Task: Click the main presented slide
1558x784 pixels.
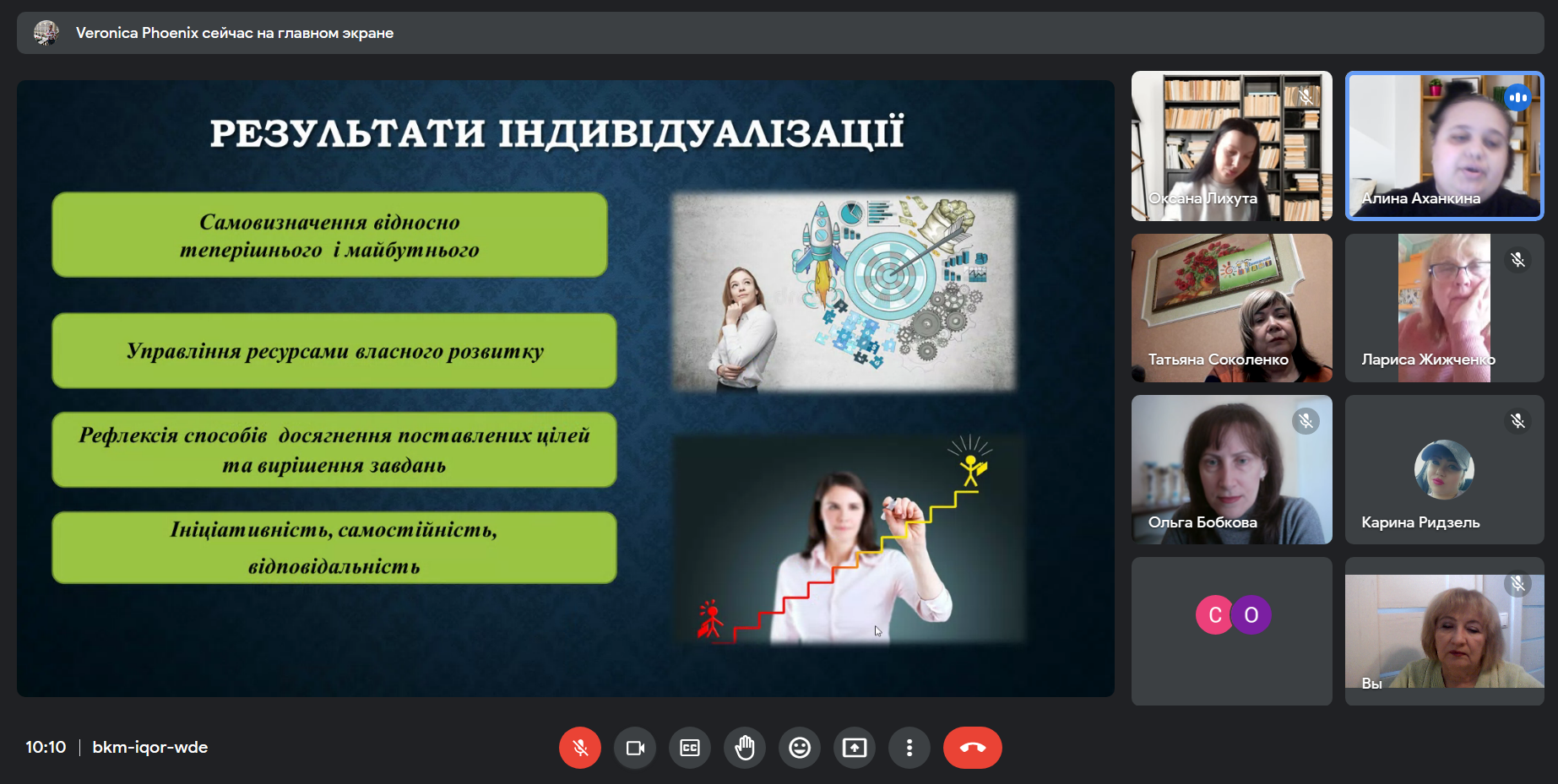Action: tap(565, 388)
